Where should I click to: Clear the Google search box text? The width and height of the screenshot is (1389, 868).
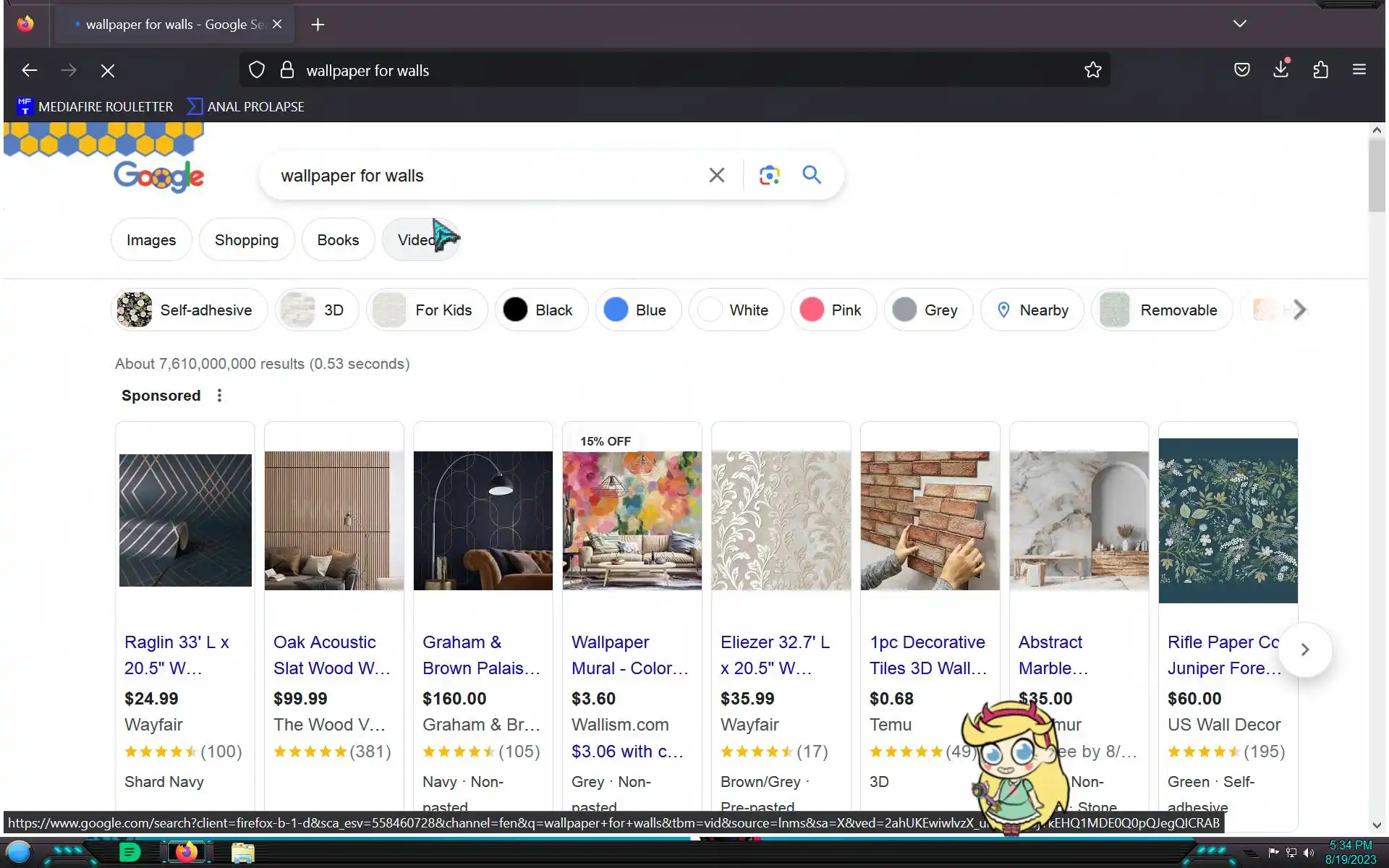coord(716,175)
